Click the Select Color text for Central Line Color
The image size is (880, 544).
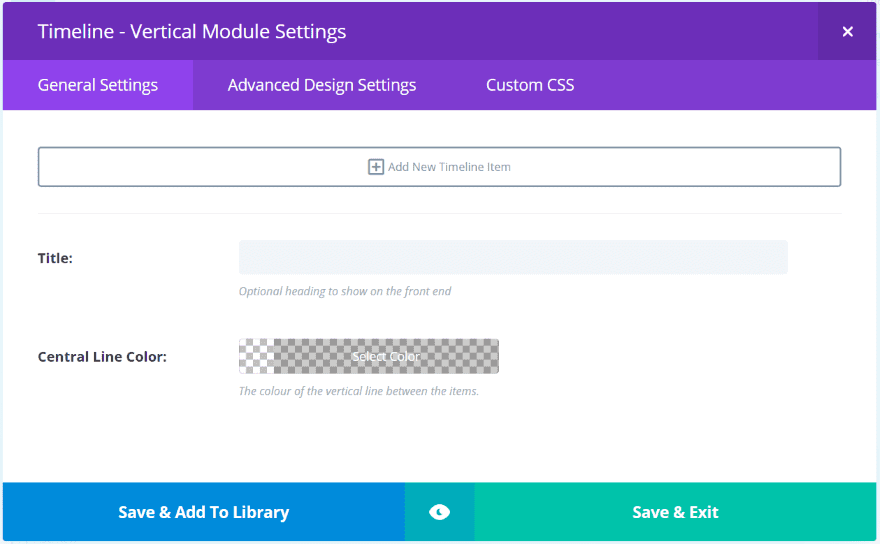(x=386, y=357)
